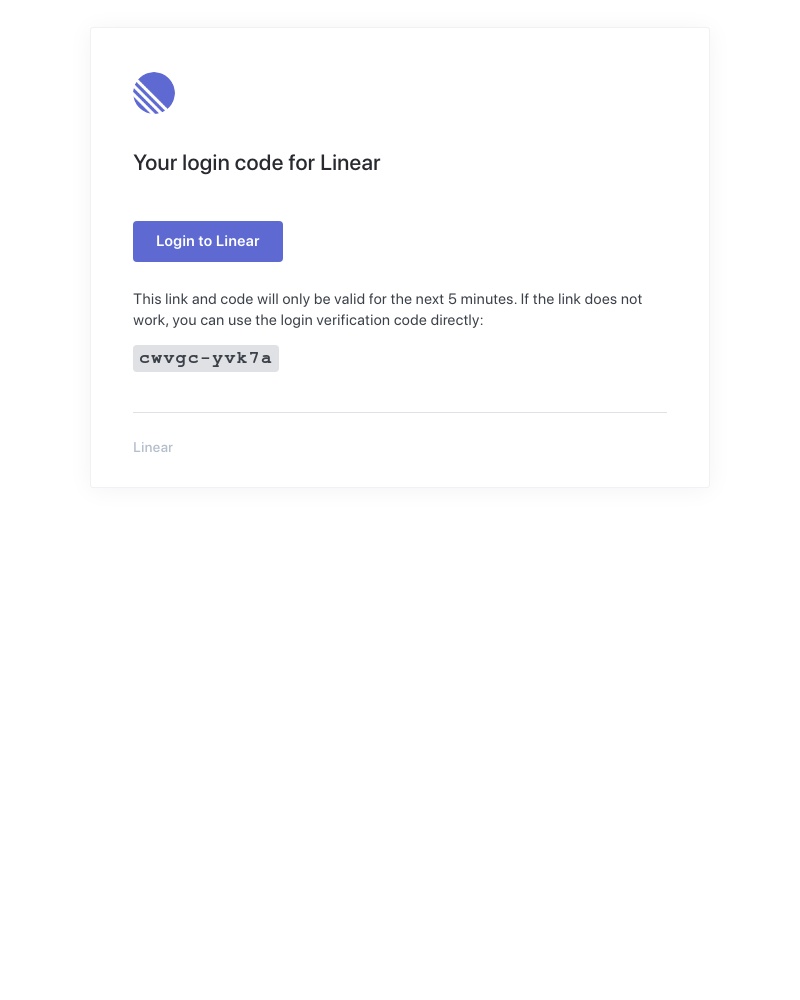
Task: Click the word "Linear" in the heading
Action: click(350, 163)
